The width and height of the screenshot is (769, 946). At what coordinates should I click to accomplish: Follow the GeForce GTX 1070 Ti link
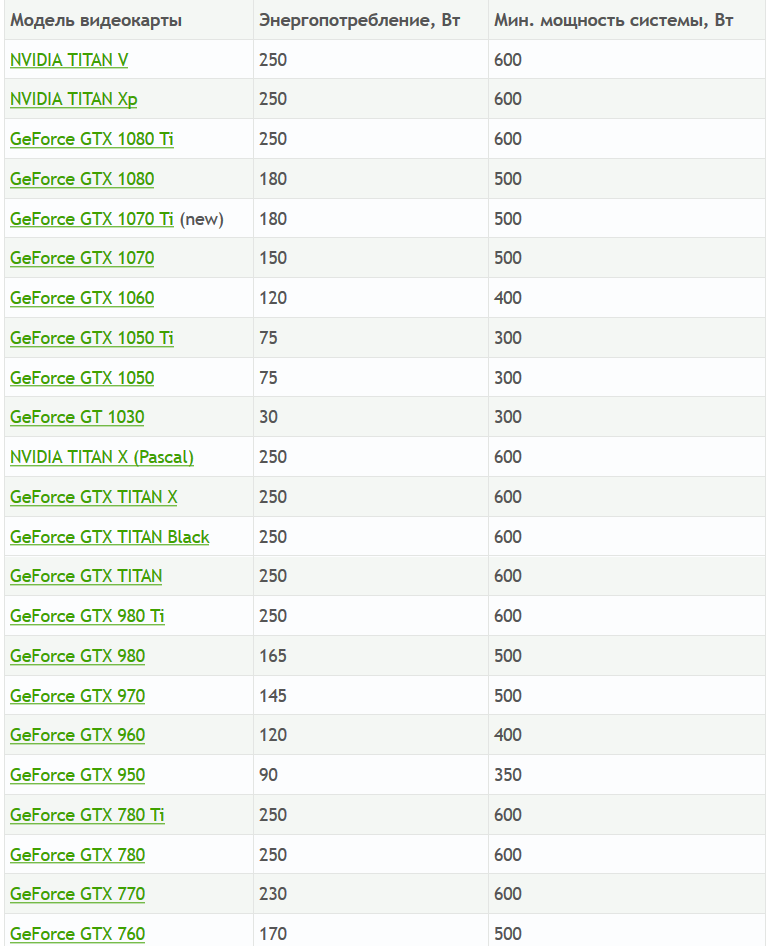[92, 218]
